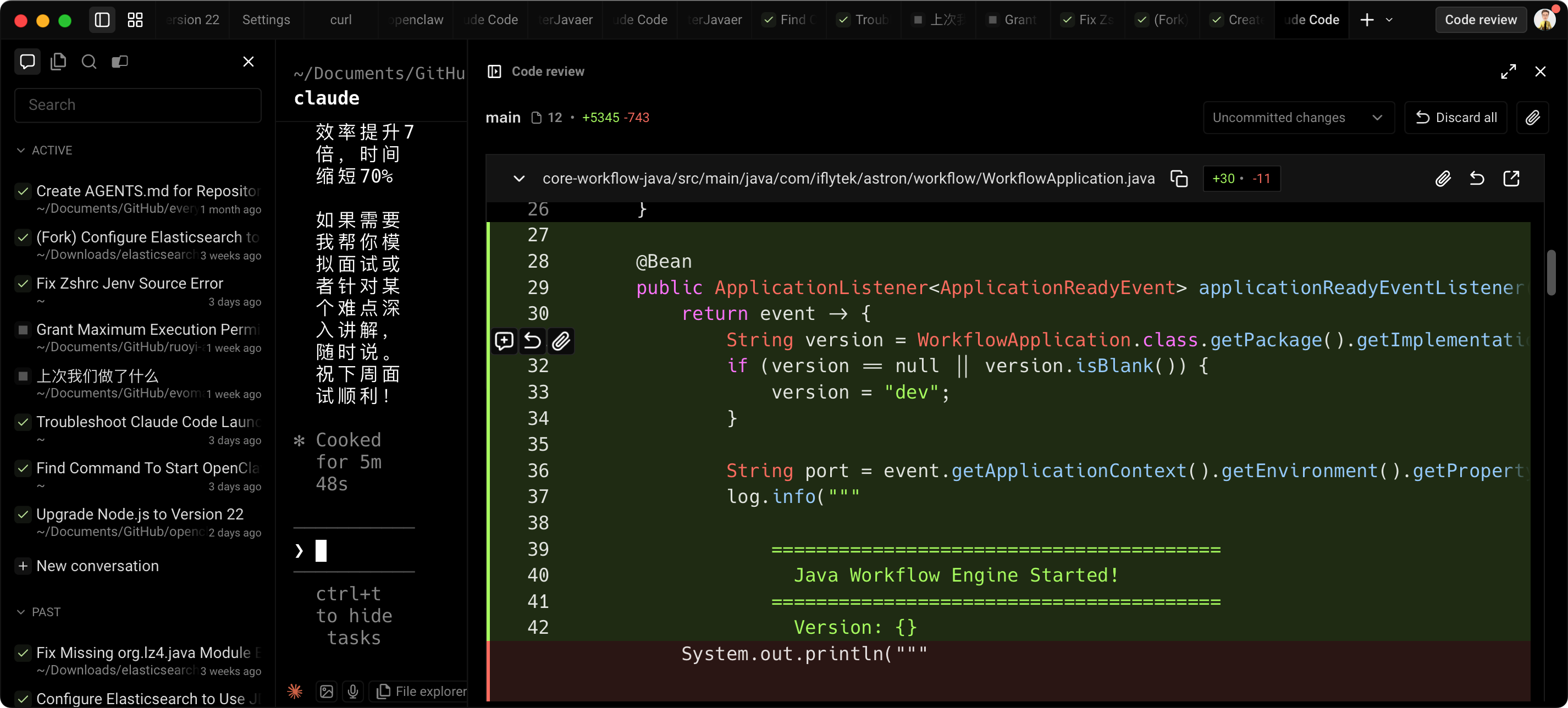Image resolution: width=1568 pixels, height=708 pixels.
Task: Open the Uncommitted changes dropdown
Action: 1298,118
